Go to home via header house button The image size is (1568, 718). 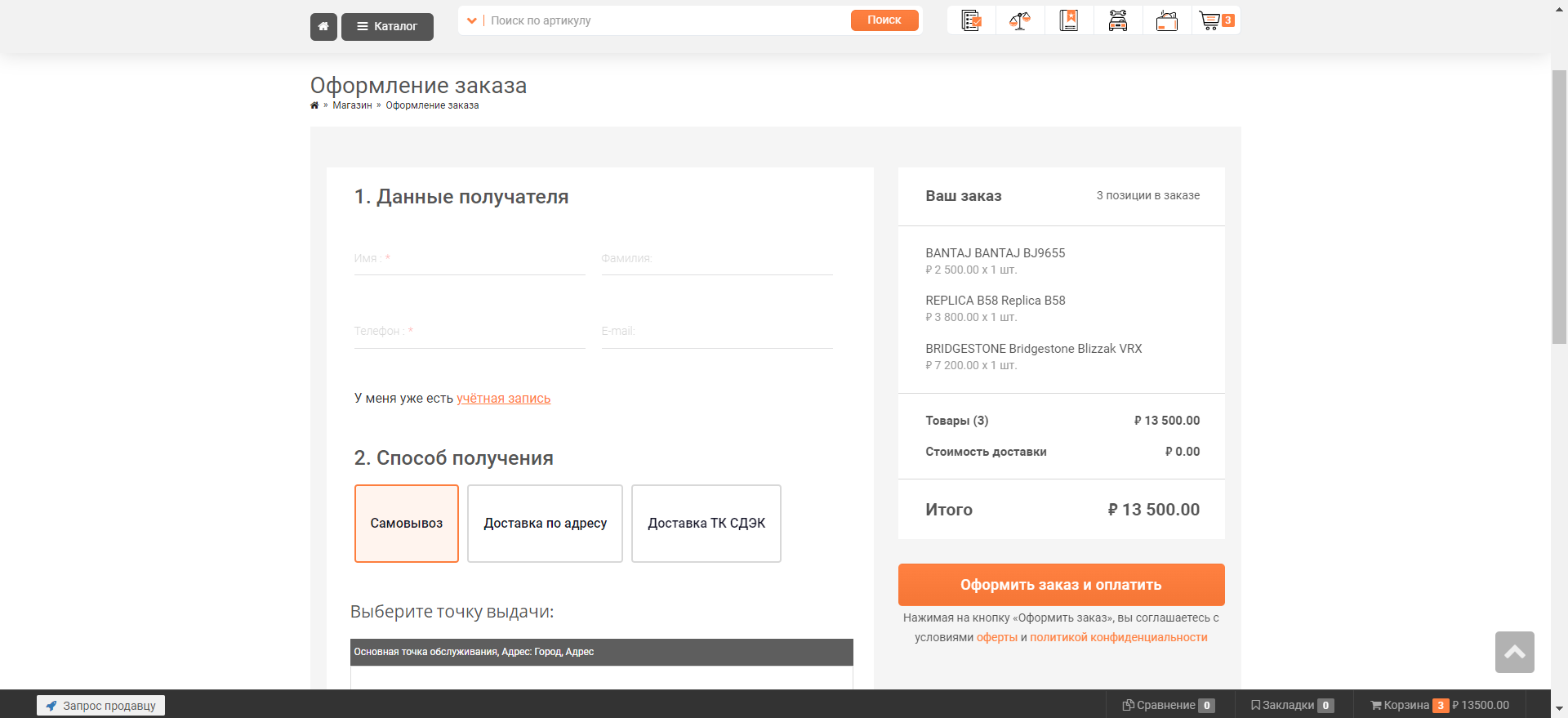(323, 26)
